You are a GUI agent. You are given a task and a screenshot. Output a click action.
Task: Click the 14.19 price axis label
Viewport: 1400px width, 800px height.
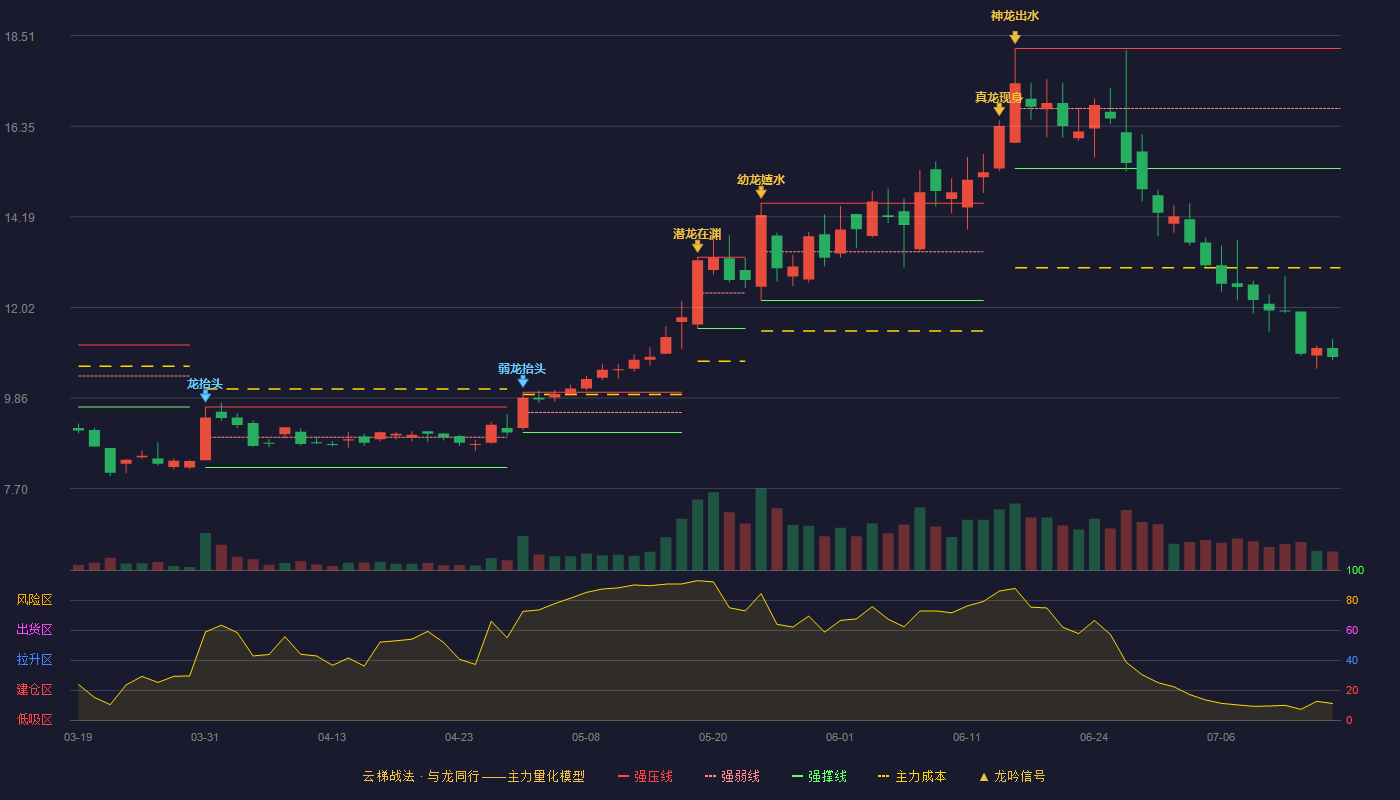19,218
